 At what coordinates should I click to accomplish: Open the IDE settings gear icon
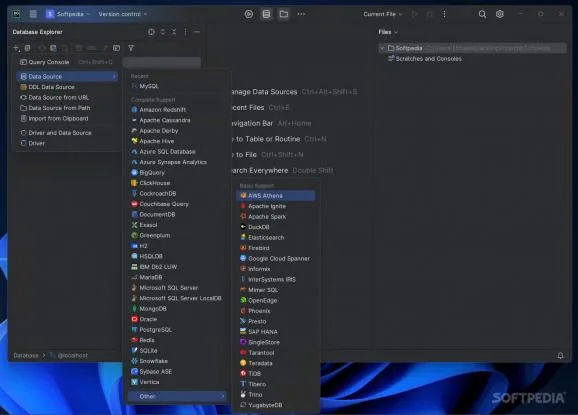pos(499,14)
